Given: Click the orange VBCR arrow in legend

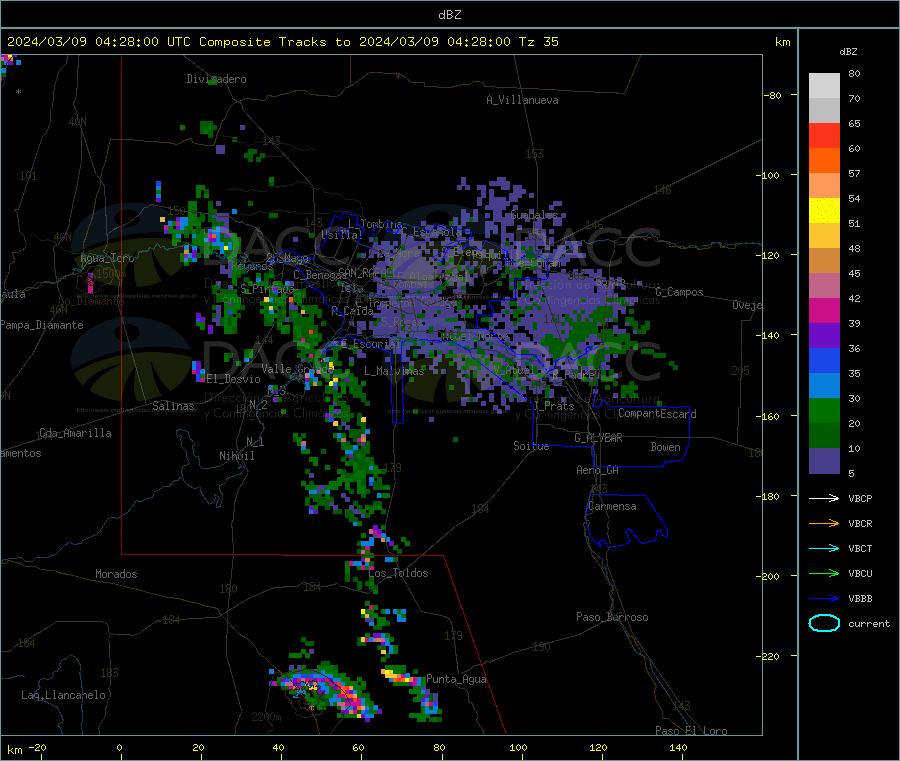Looking at the screenshot, I should pos(824,523).
